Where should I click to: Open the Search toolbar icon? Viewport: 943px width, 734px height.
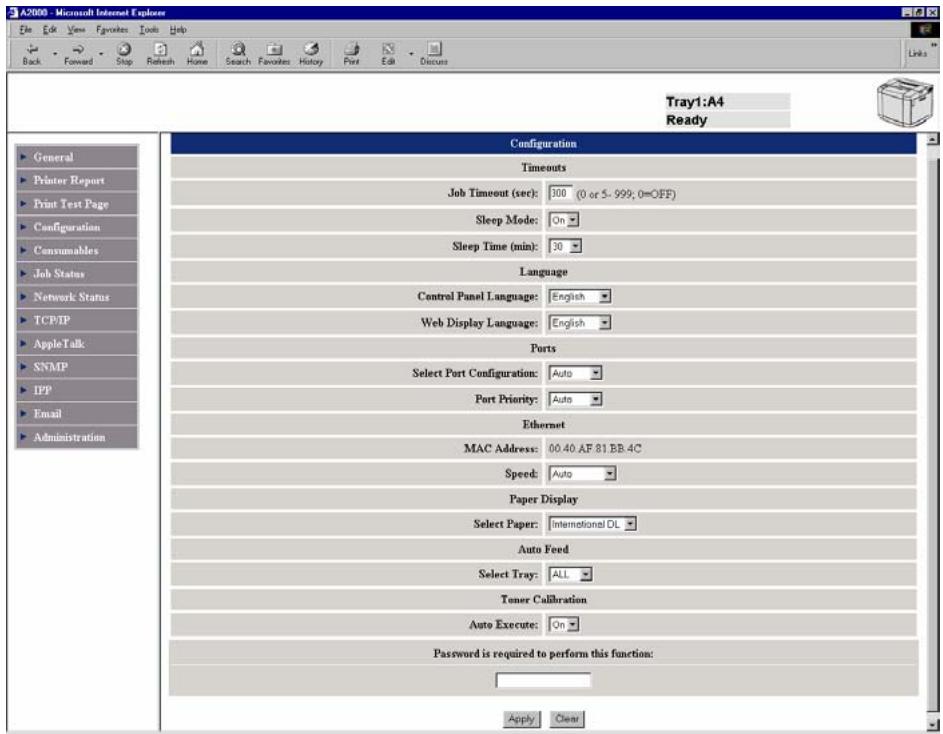238,54
